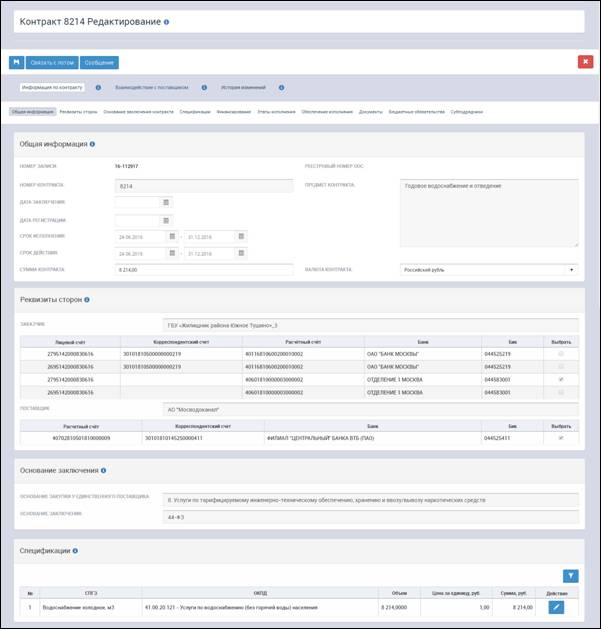
Task: Open the Валюта контракта dropdown
Action: pyautogui.click(x=489, y=270)
